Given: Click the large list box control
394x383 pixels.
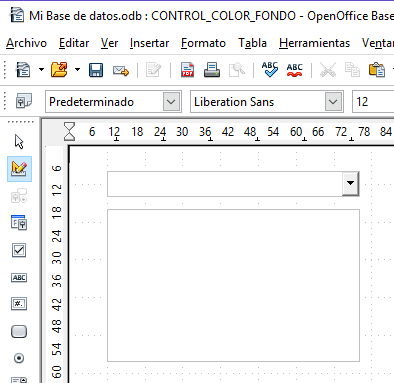Looking at the screenshot, I should click(233, 285).
